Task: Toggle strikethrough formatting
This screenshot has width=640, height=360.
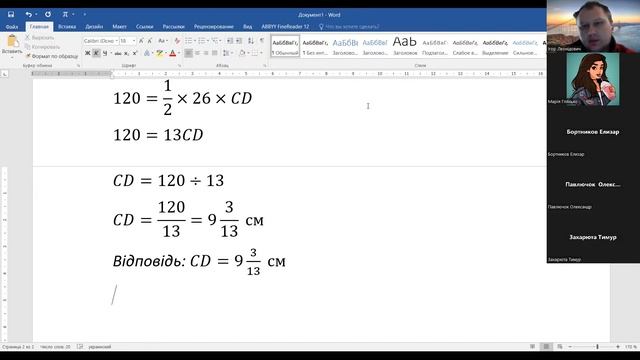Action: (118, 53)
